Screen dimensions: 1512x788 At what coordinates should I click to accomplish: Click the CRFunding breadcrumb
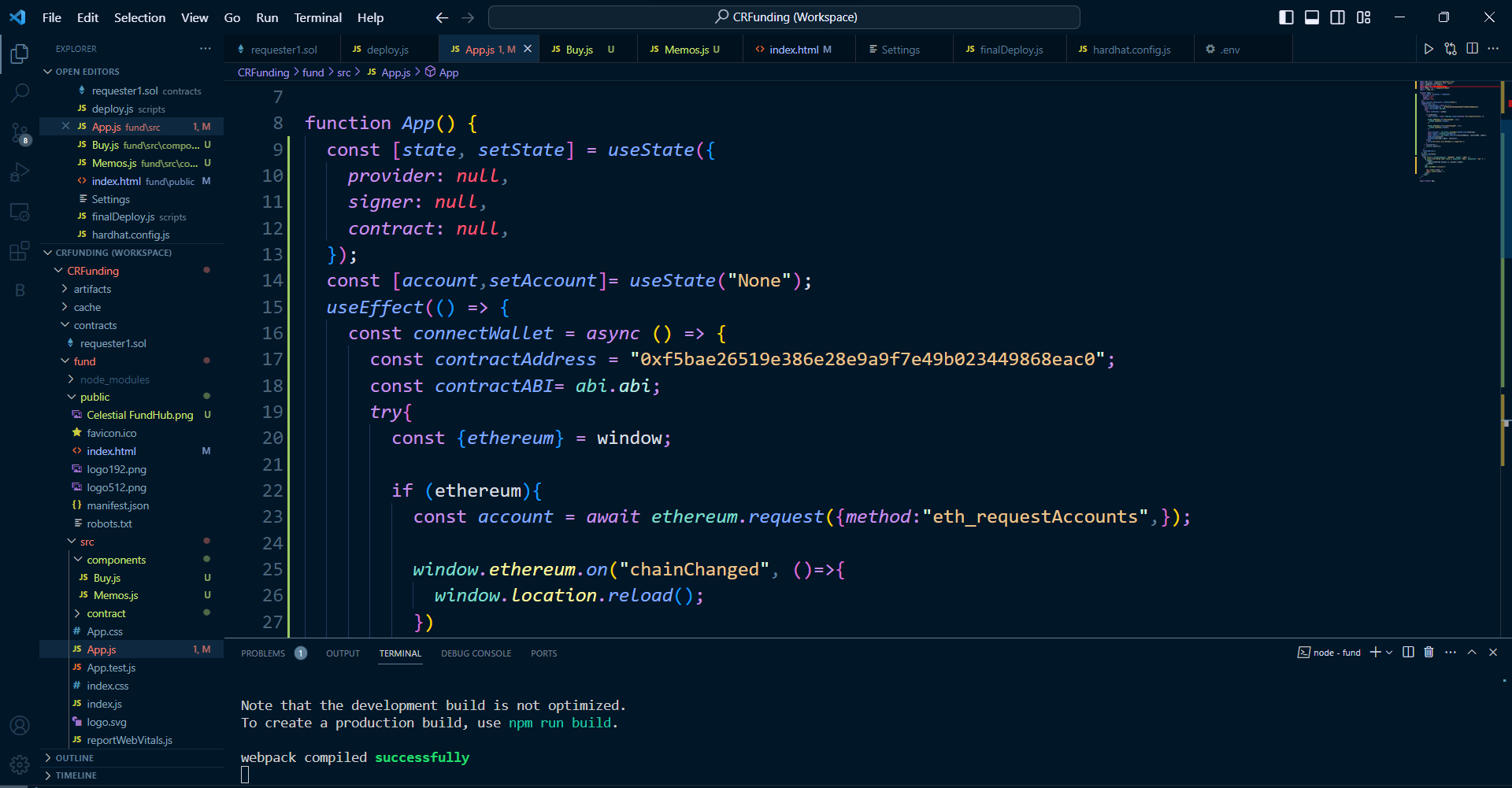[263, 72]
